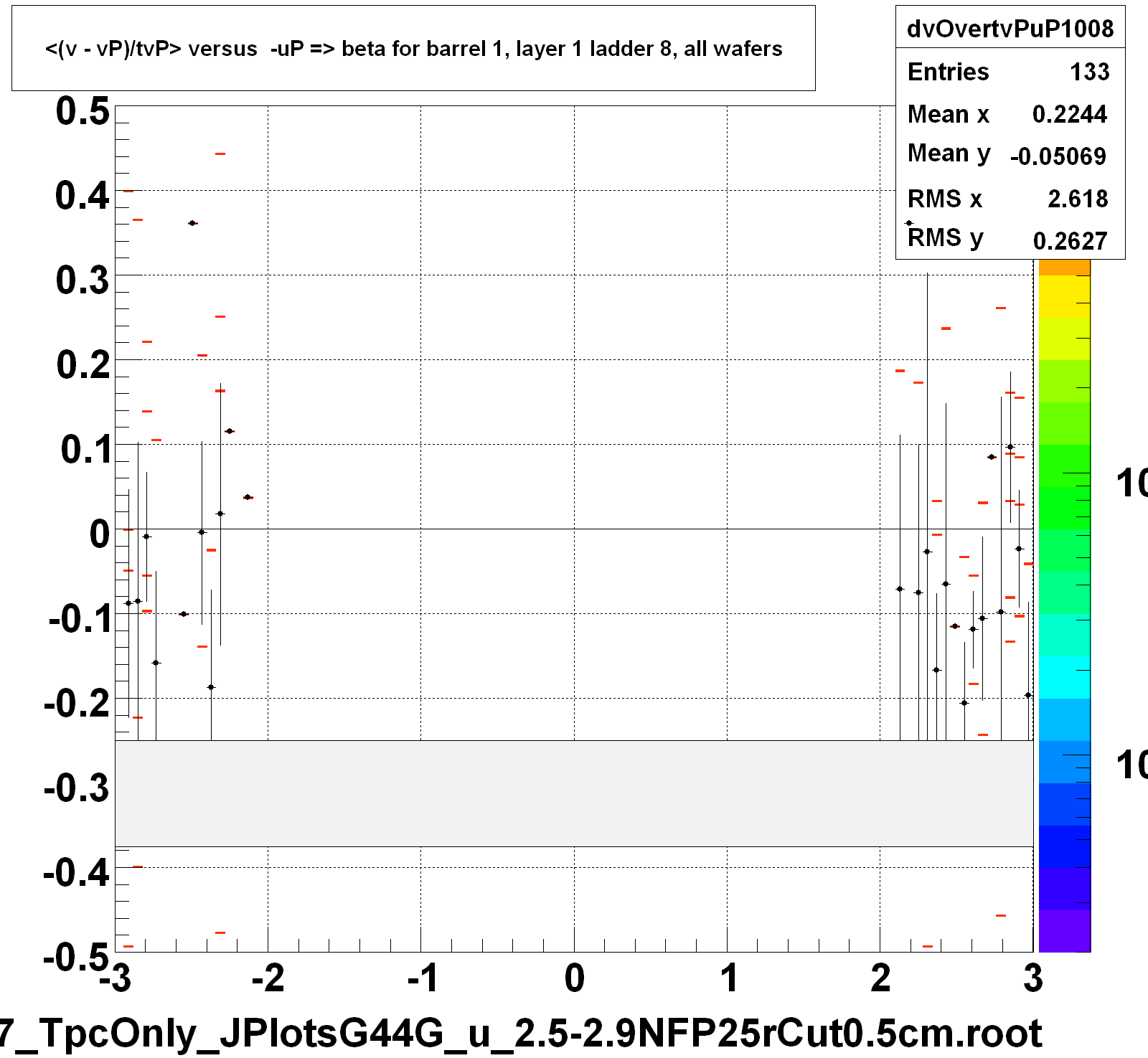Click x-axis label 3
This screenshot has width=1148, height=1058.
pos(1033,978)
